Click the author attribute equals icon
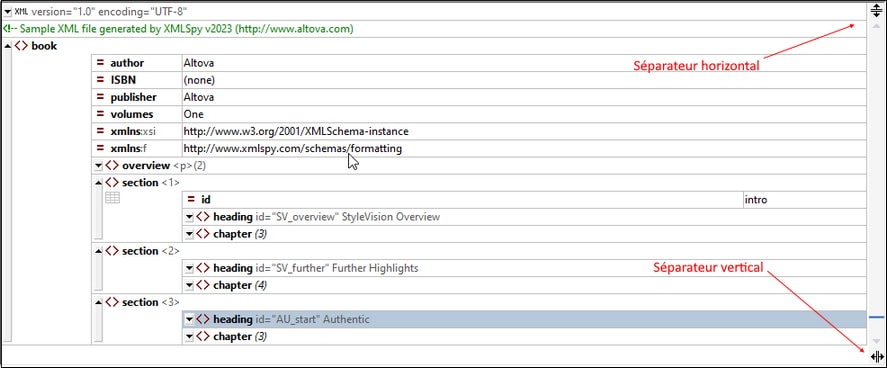The height and width of the screenshot is (368, 887). pos(101,63)
